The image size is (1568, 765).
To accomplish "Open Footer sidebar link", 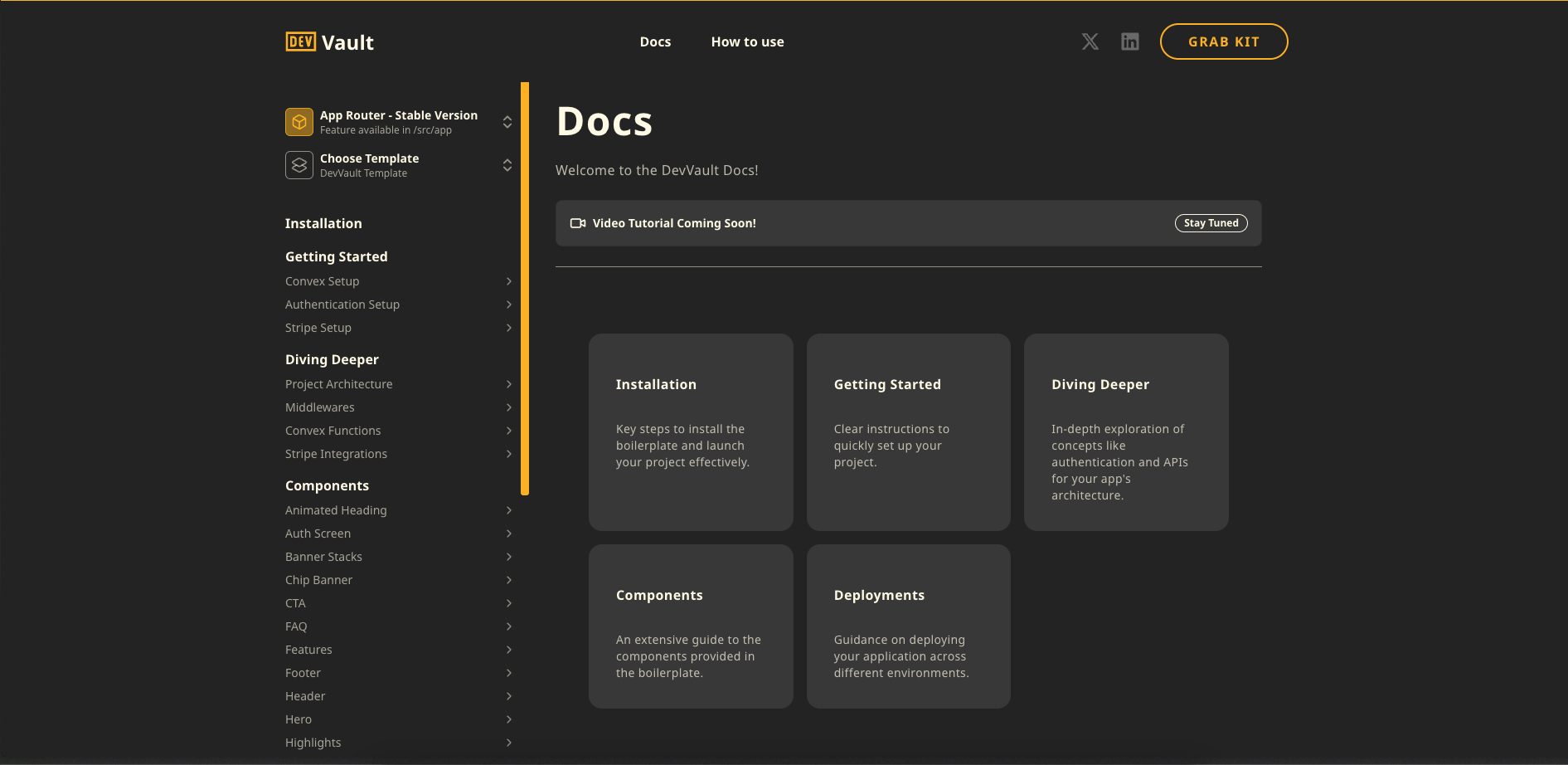I will [303, 673].
